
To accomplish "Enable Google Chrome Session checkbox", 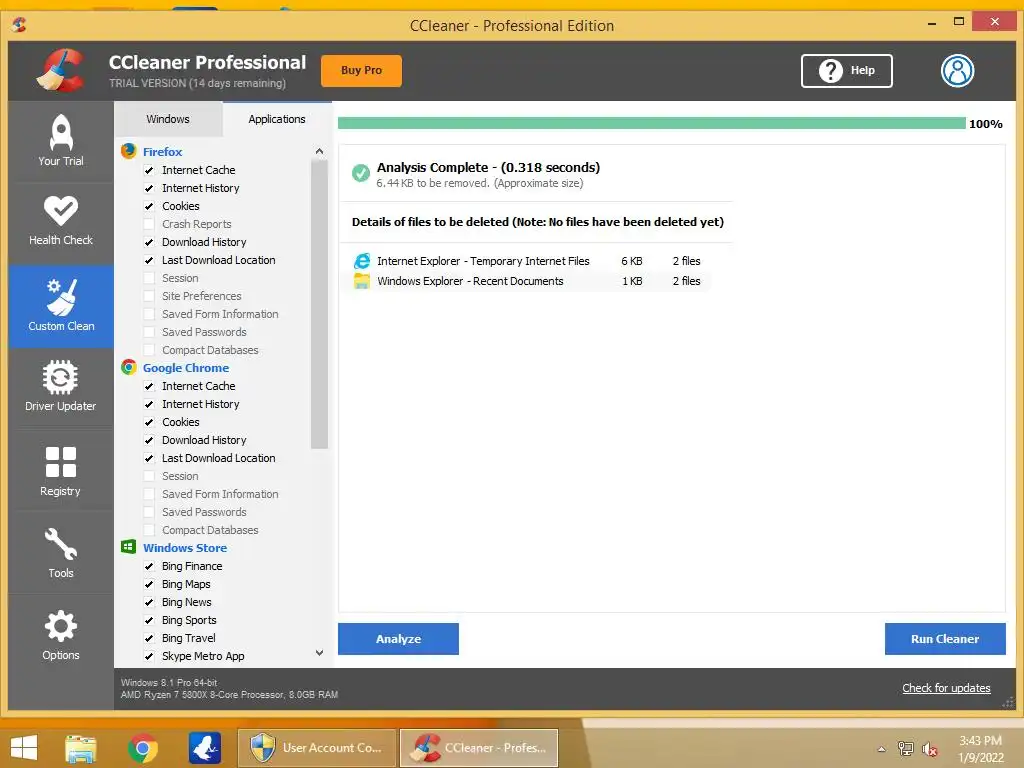I will coord(149,476).
